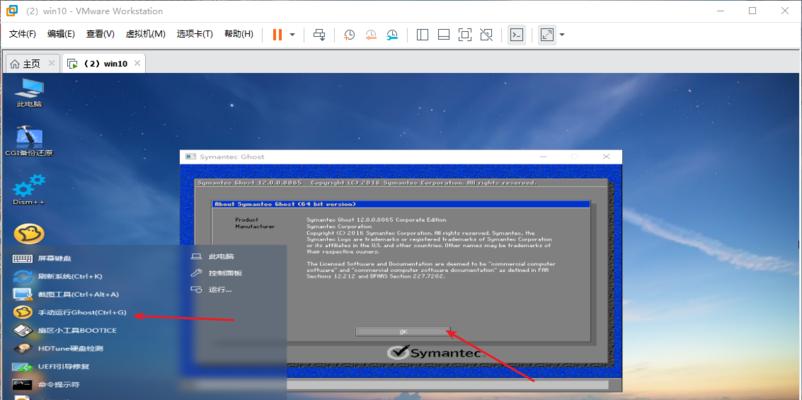Open 此电脑 desktop icon
The width and height of the screenshot is (802, 400).
point(29,93)
